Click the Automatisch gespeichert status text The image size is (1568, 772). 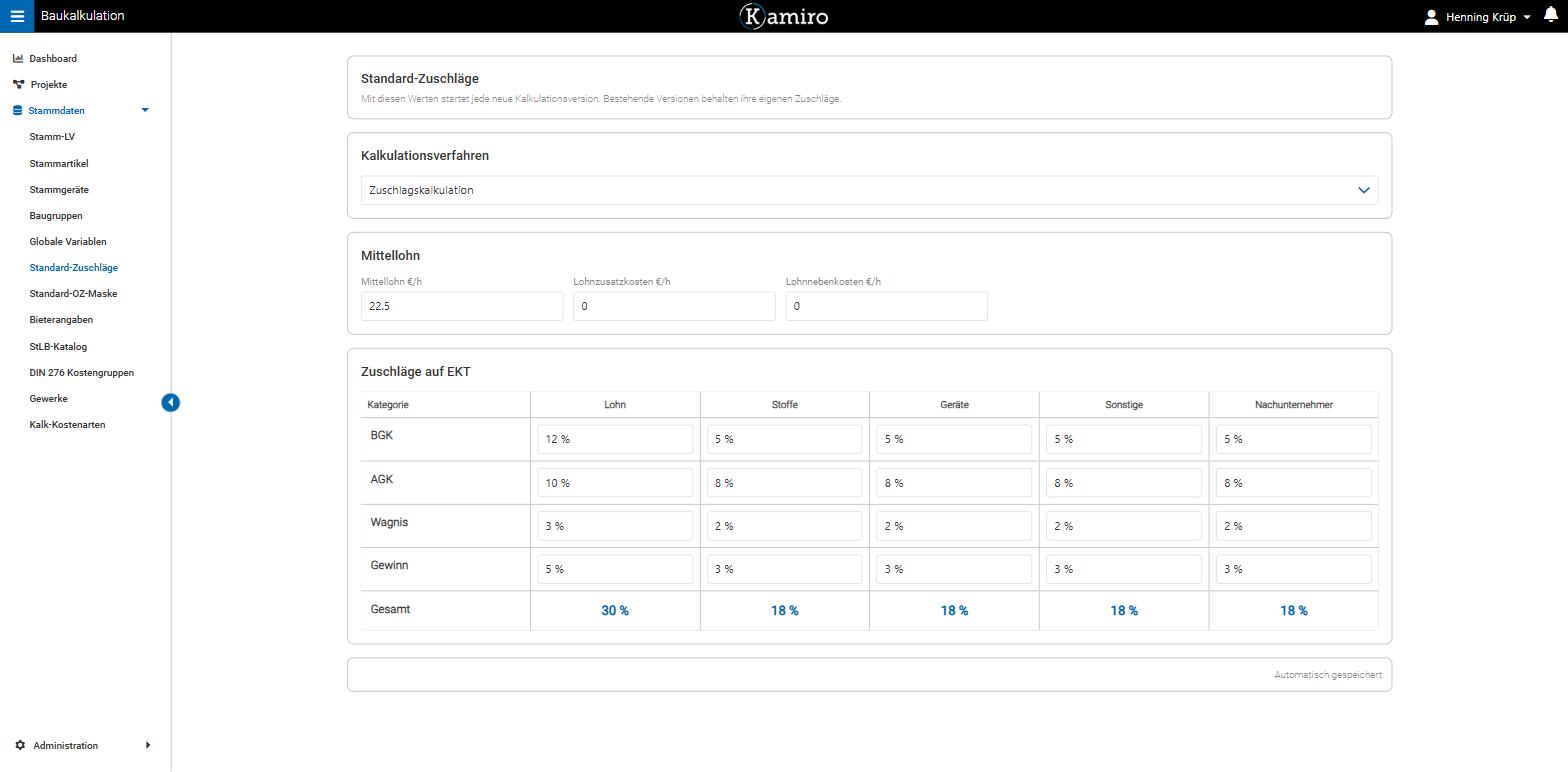click(1328, 675)
